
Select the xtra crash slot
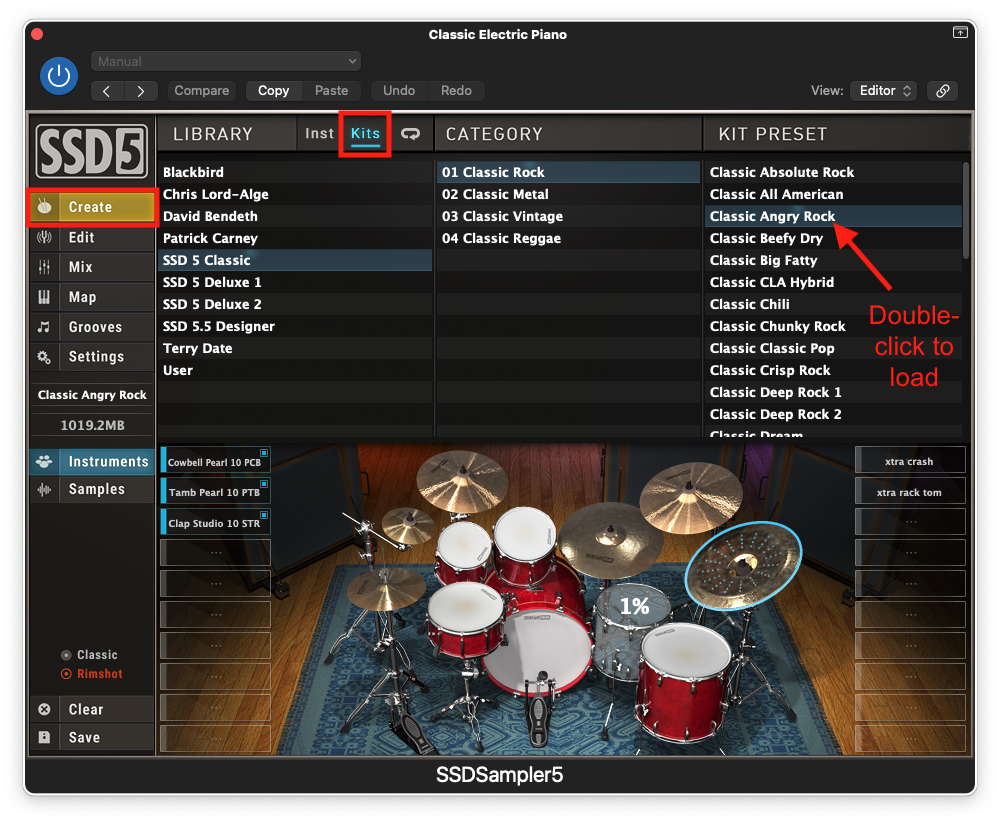click(909, 461)
